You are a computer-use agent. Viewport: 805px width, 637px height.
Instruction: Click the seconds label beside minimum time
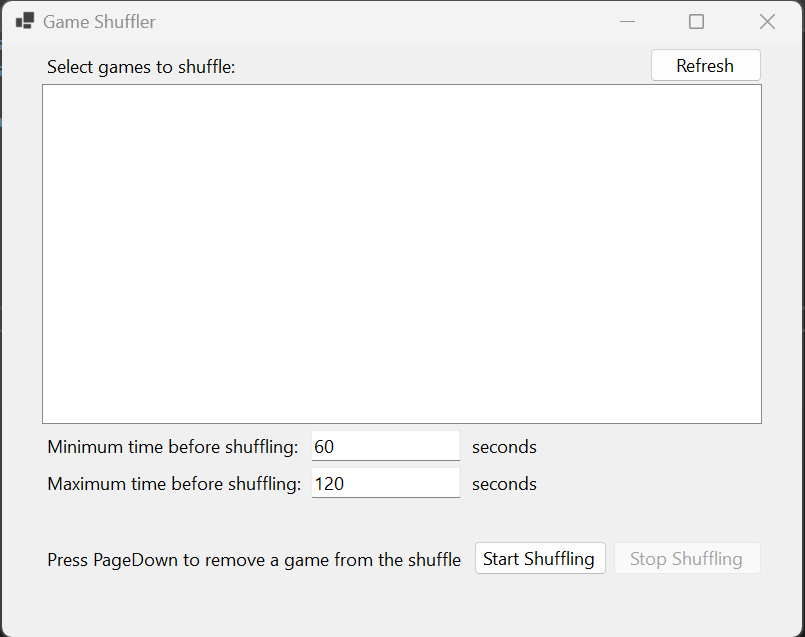pyautogui.click(x=504, y=447)
